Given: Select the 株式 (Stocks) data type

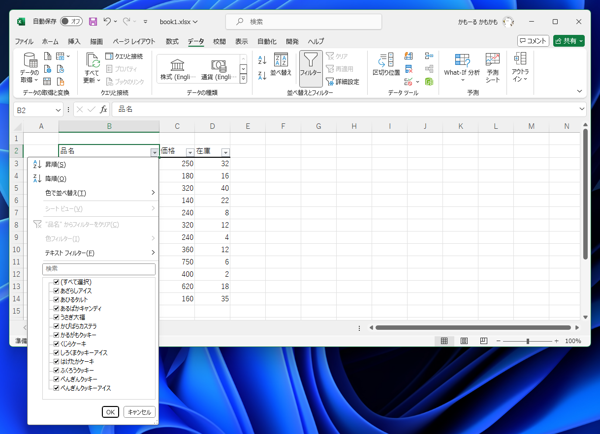Looking at the screenshot, I should (177, 69).
